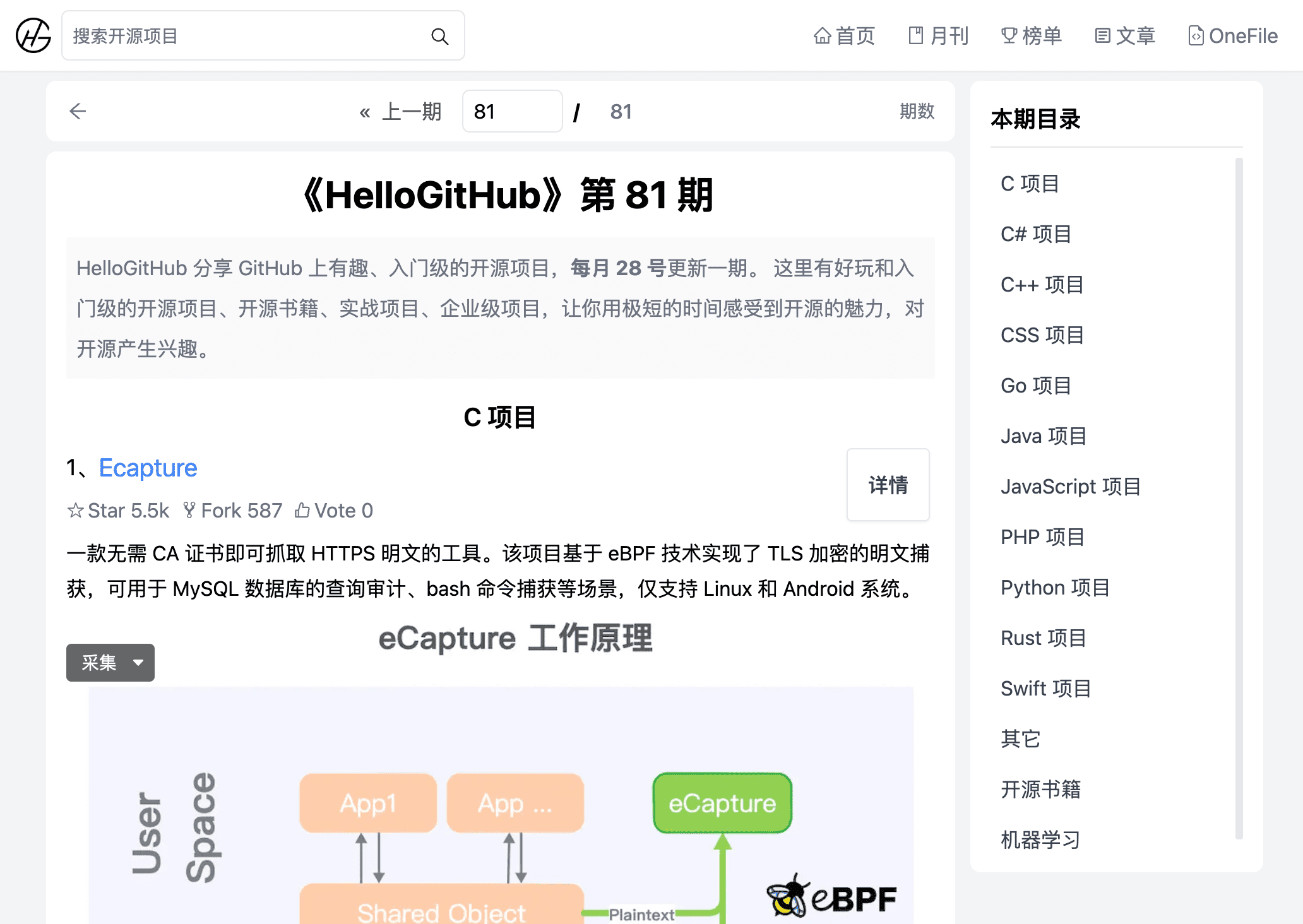Click the Star 5.5k star icon

tap(76, 510)
